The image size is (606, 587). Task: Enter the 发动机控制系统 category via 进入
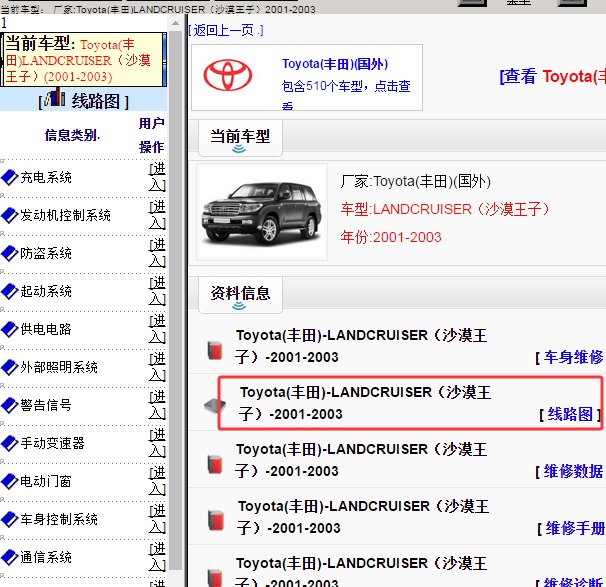[157, 215]
